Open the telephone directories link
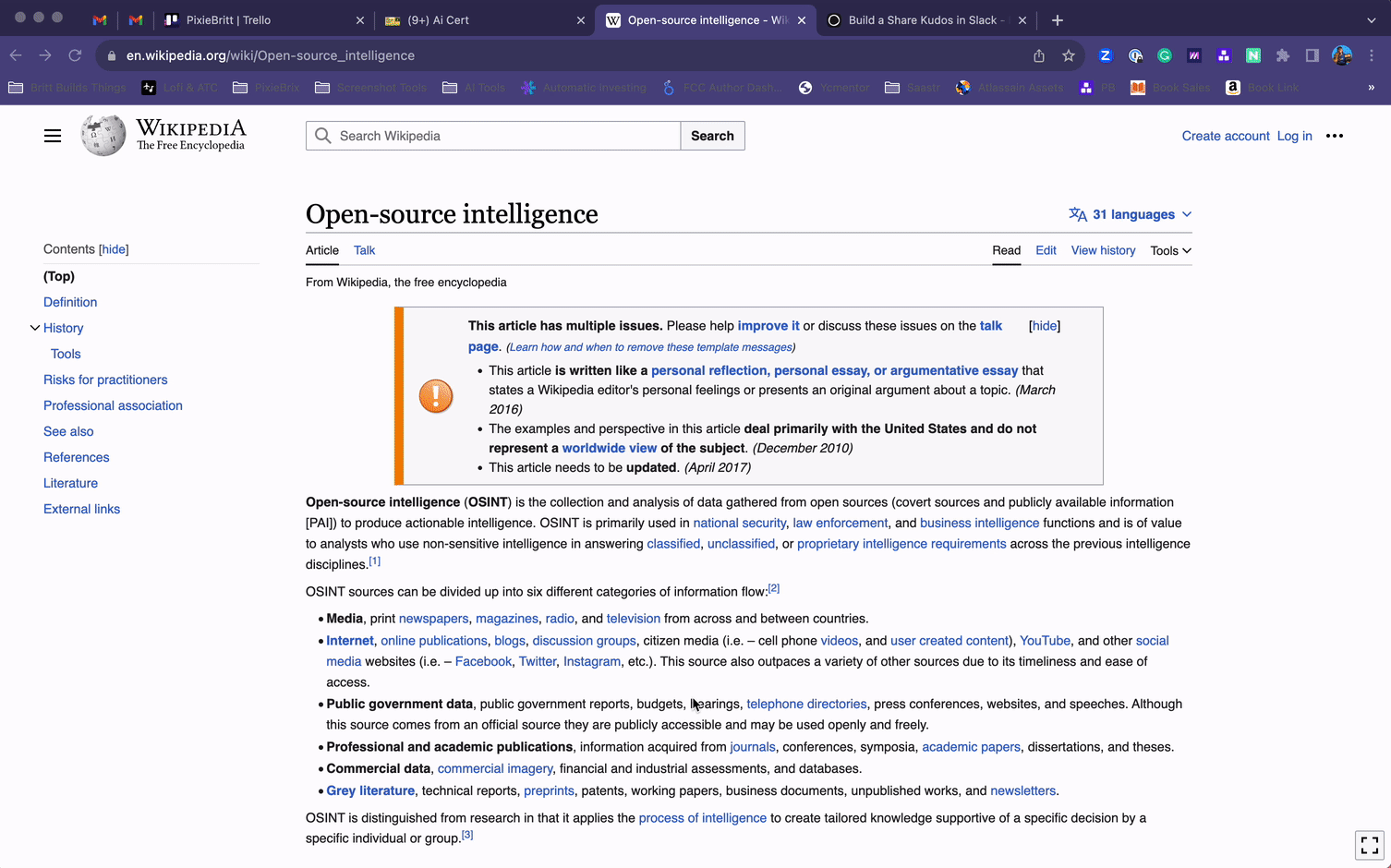The height and width of the screenshot is (868, 1391). [x=806, y=704]
